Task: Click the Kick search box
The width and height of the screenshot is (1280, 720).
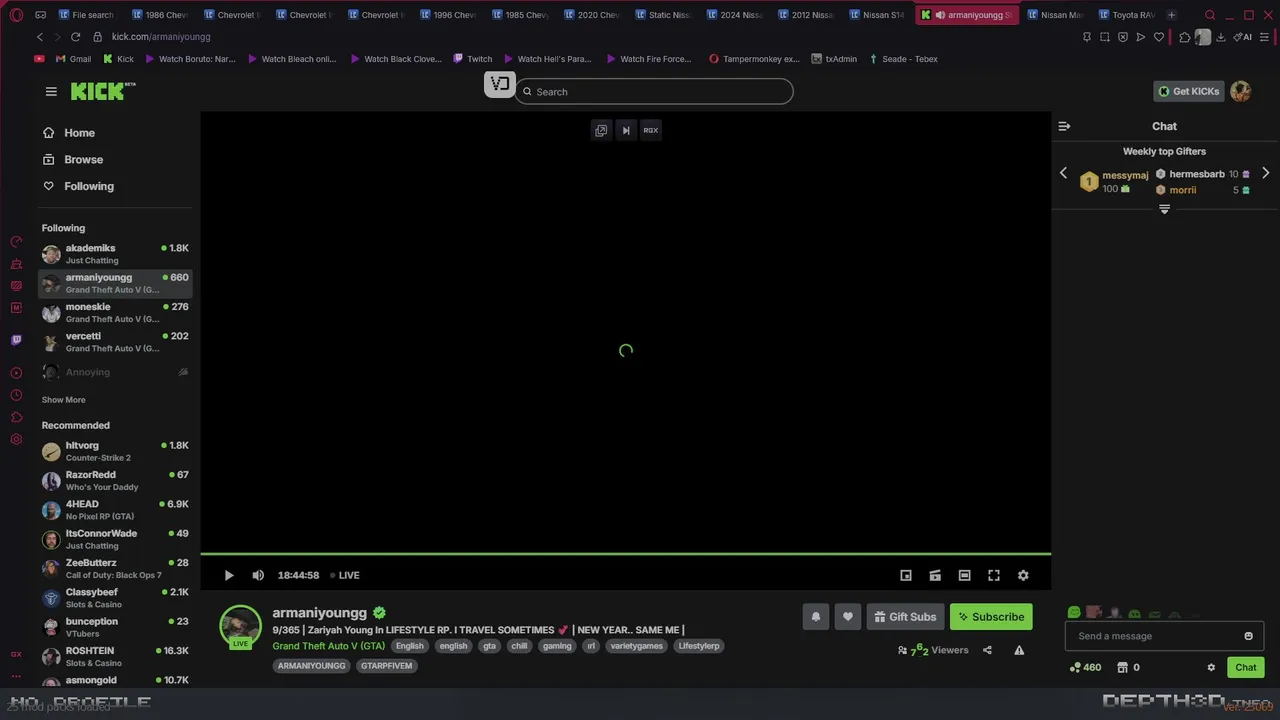Action: [654, 91]
